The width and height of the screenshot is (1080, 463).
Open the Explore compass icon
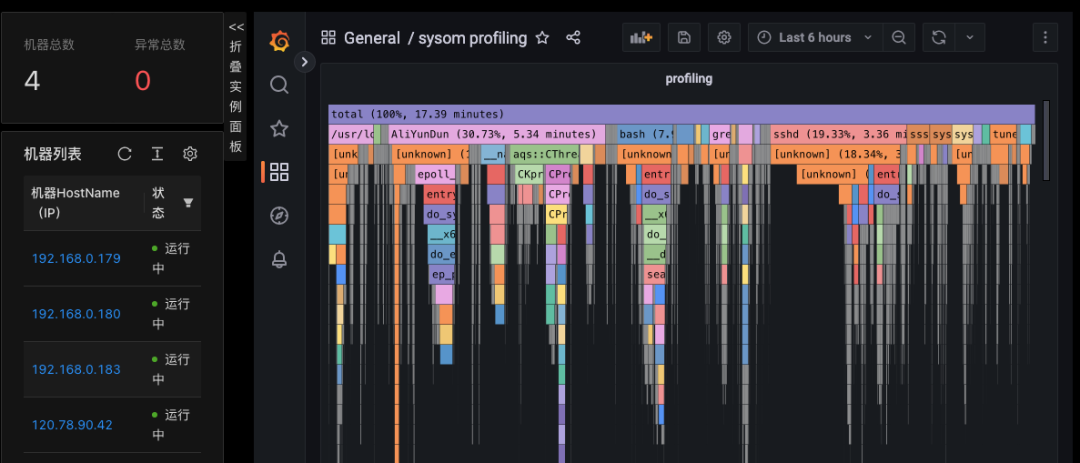(x=279, y=216)
